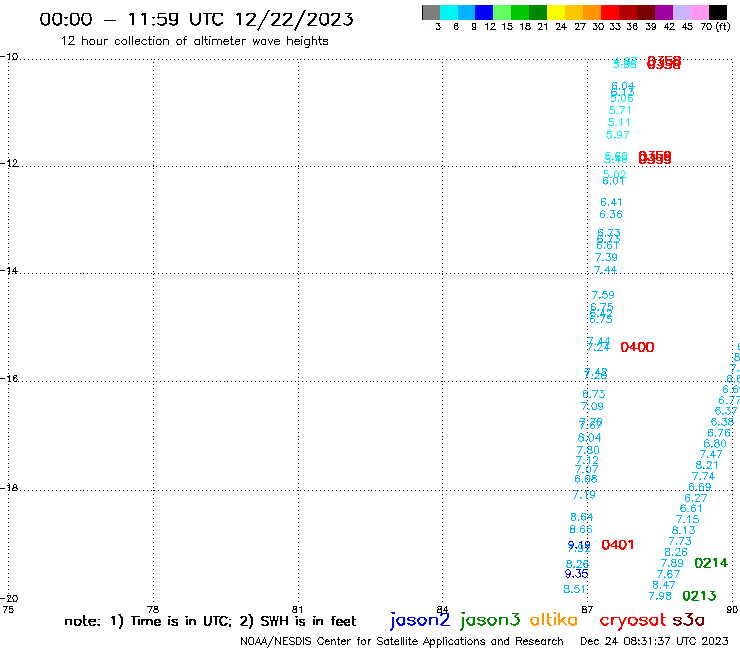This screenshot has width=740, height=650.
Task: Click the longitude axis label 81
Action: tap(297, 609)
